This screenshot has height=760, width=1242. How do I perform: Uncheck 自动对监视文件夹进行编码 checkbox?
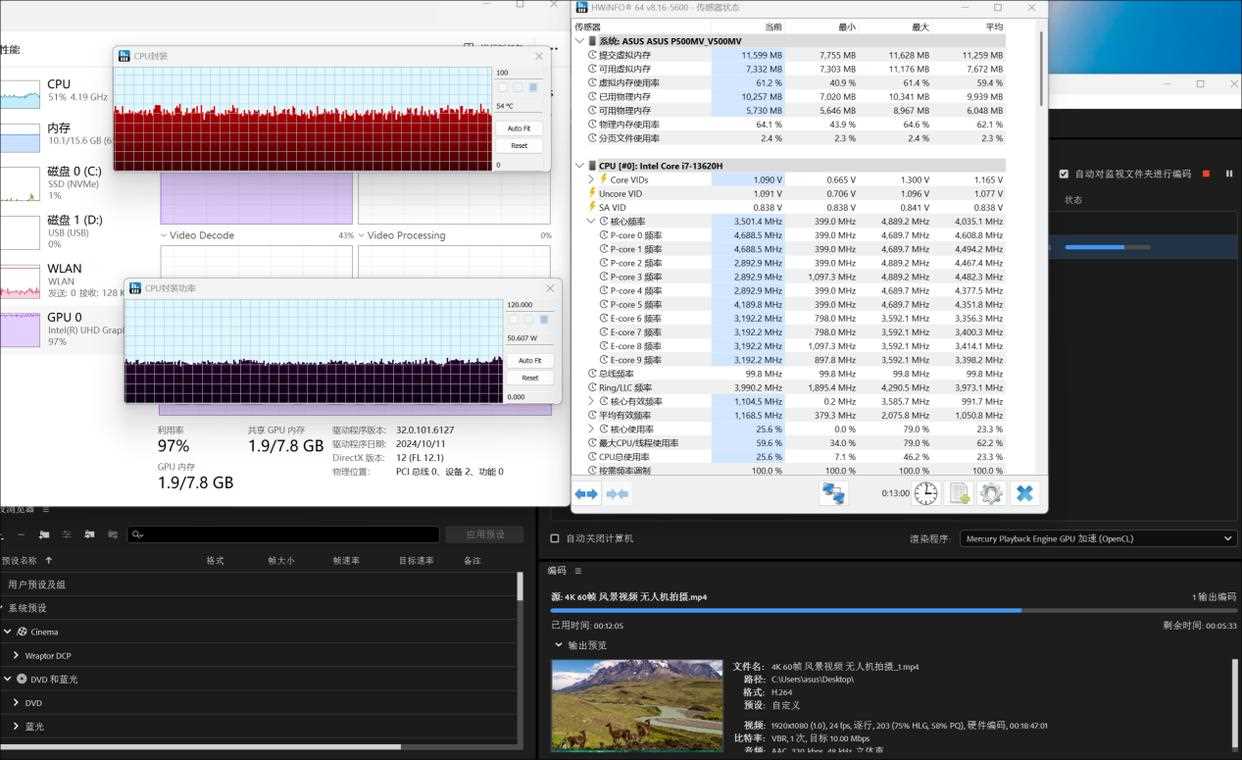1064,174
